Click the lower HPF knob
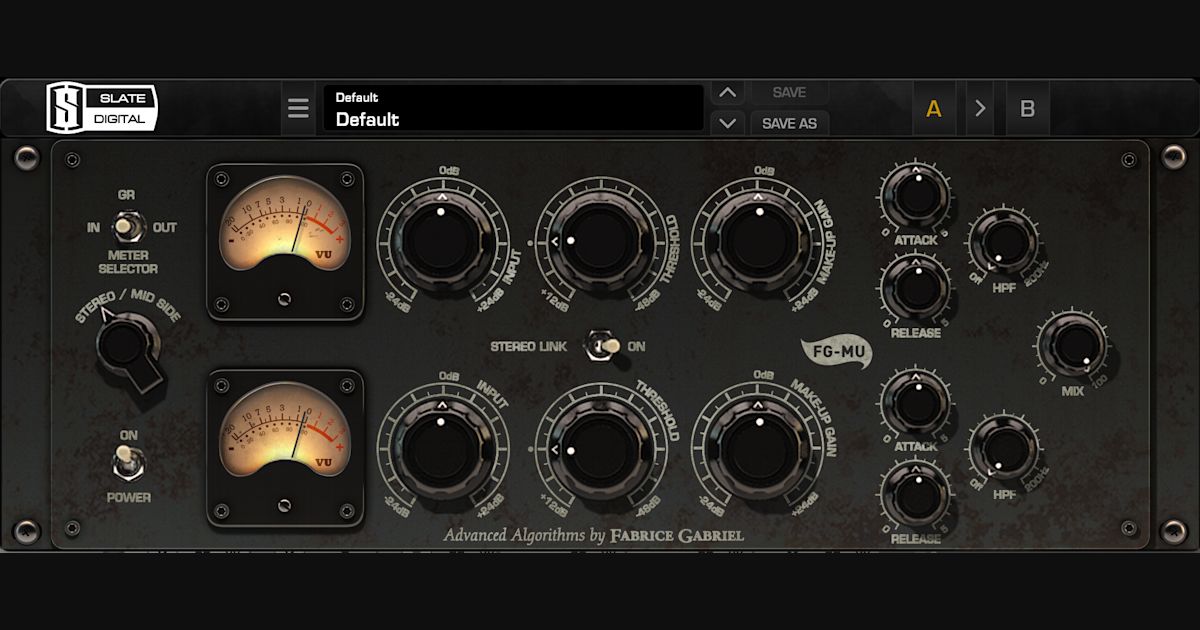This screenshot has width=1200, height=630. click(x=1003, y=447)
